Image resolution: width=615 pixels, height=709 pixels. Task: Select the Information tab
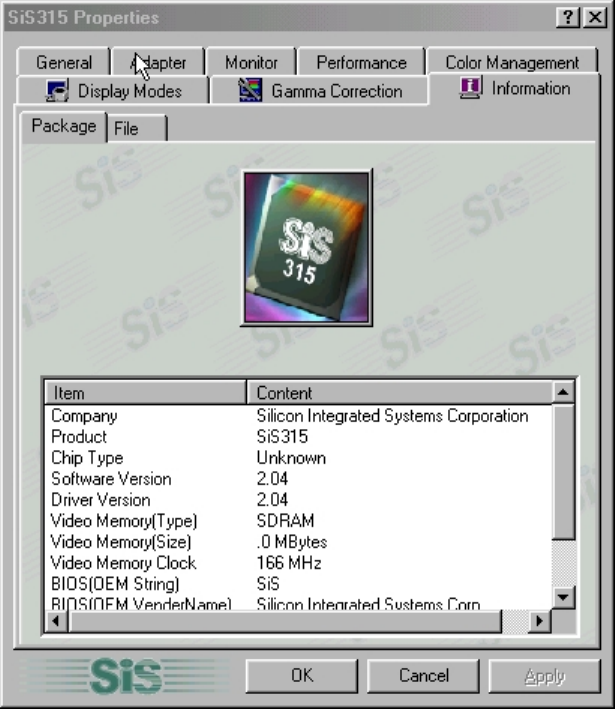[x=515, y=88]
